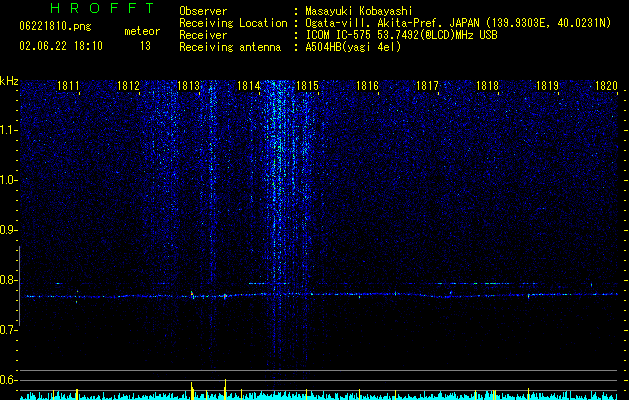This screenshot has width=629, height=400.
Task: Click the 1814 time marker
Action: pos(249,86)
